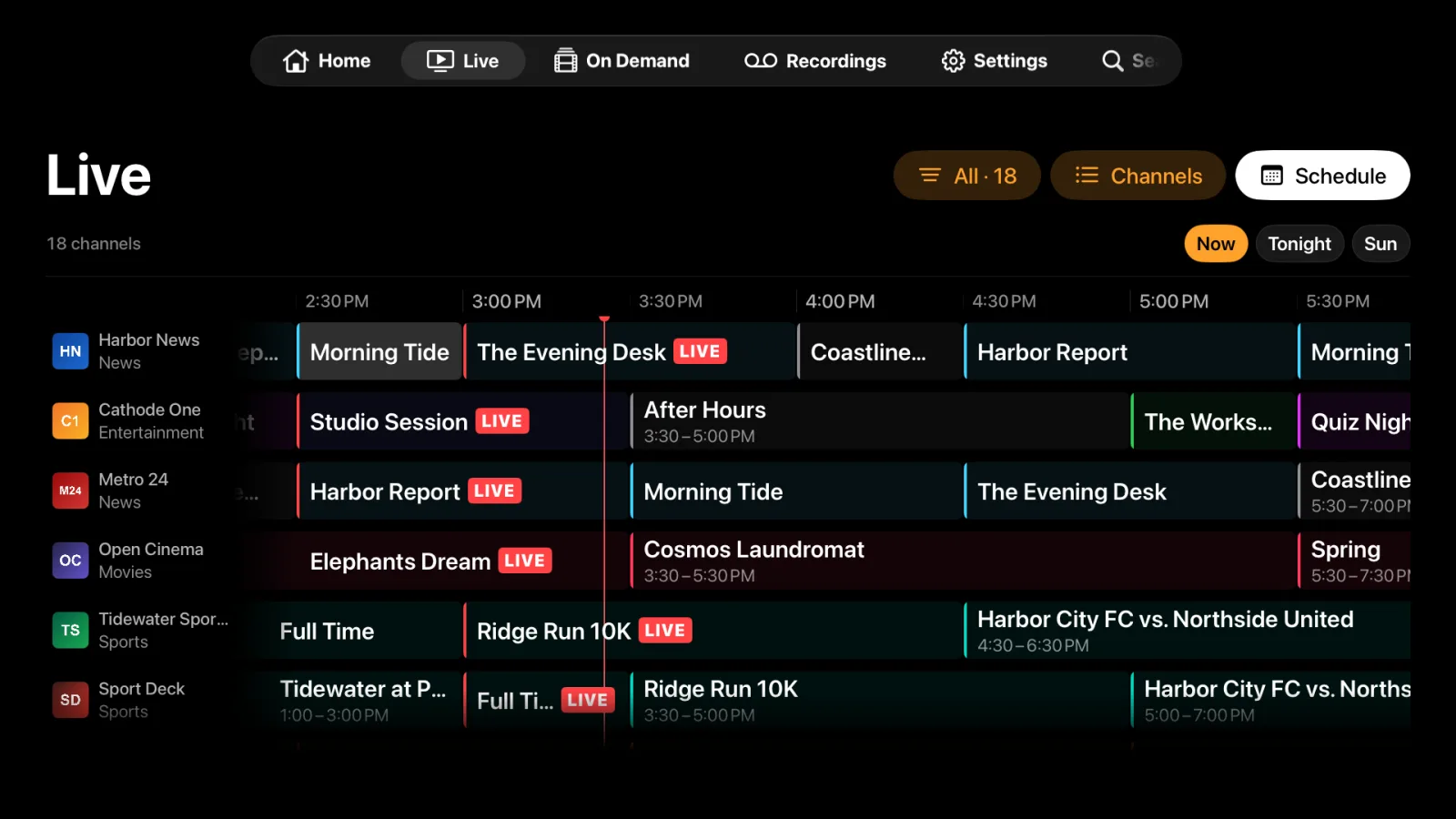
Task: Open The Evening Desk live on Harbor News
Action: pos(630,351)
